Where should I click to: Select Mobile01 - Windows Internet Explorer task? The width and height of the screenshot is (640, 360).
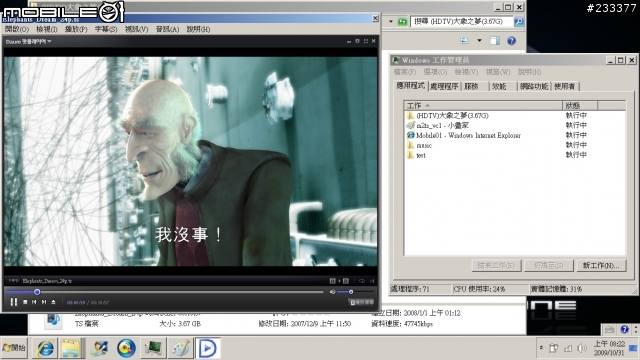click(x=515, y=135)
